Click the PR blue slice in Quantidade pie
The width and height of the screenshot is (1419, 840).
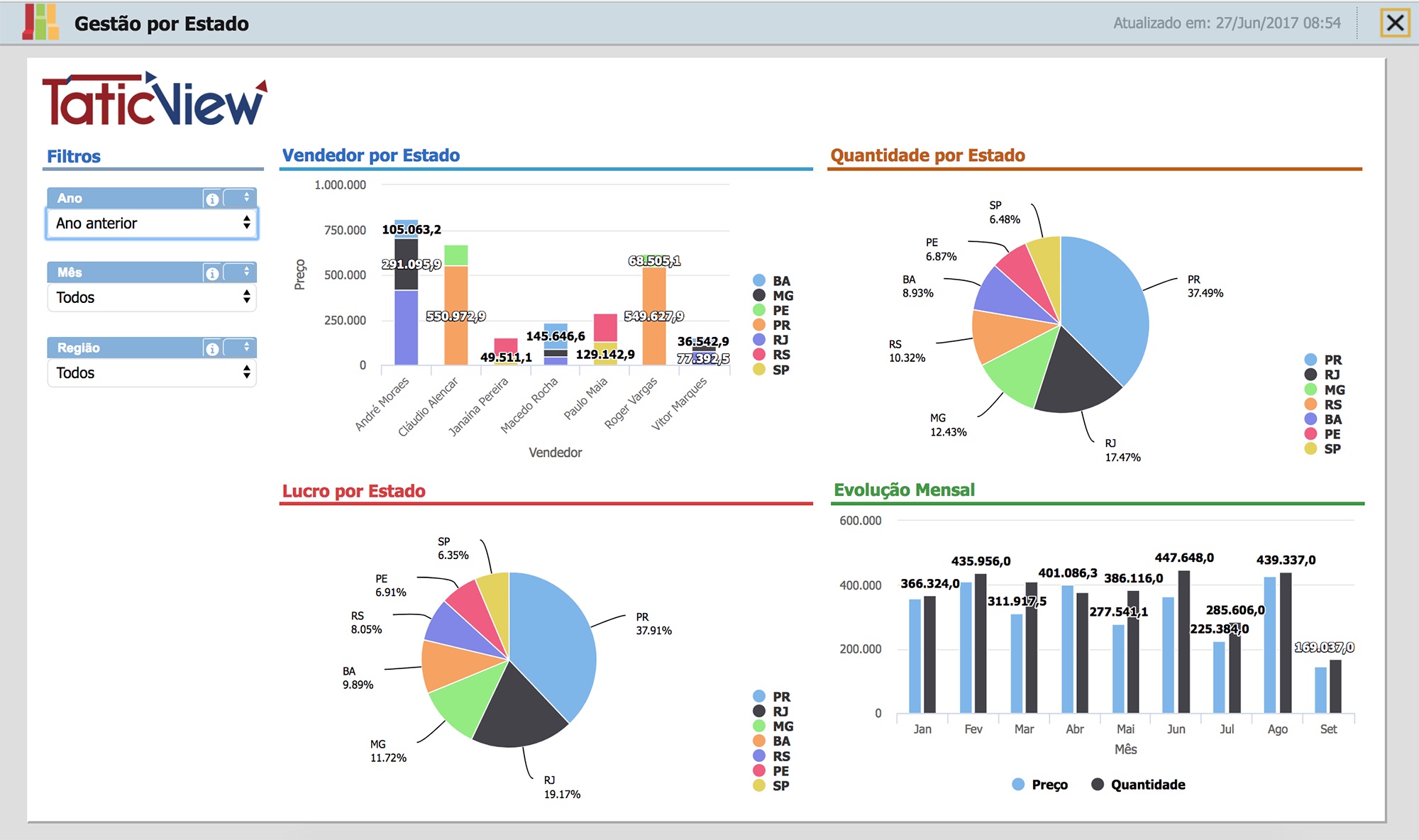(x=1103, y=305)
